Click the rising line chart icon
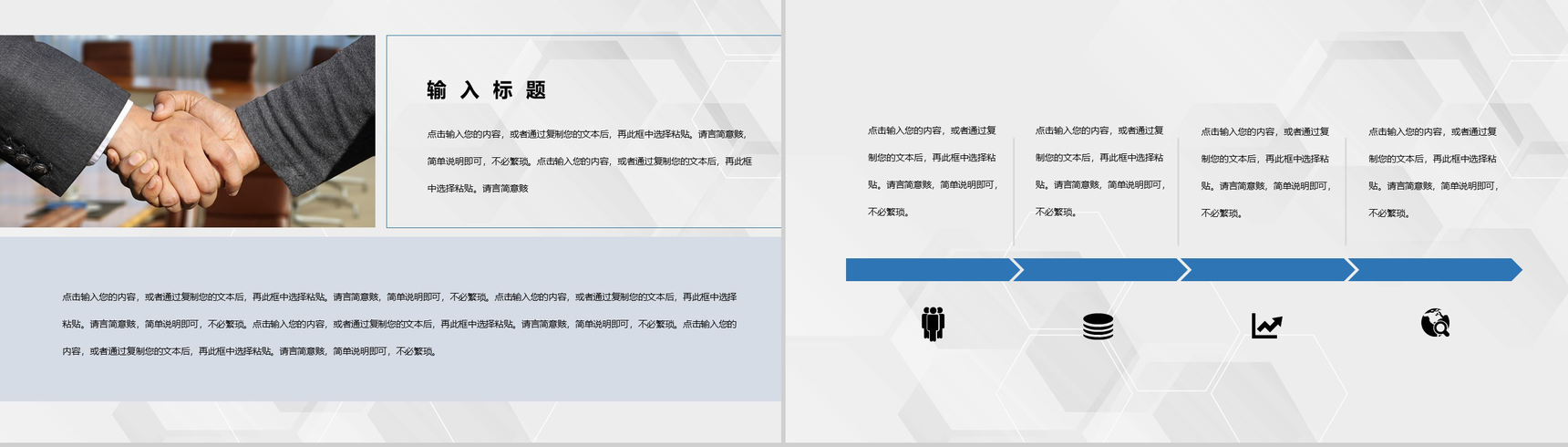Viewport: 1568px width, 447px height. [1266, 326]
